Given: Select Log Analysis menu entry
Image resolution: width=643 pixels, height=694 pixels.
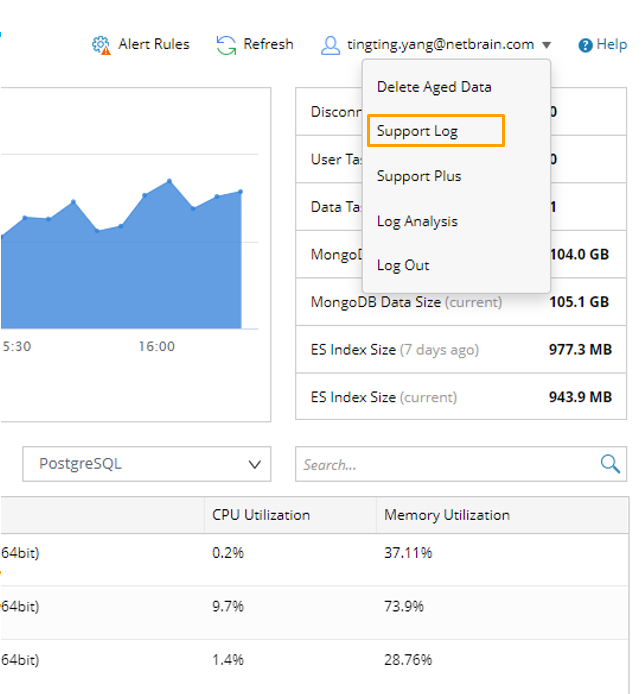Looking at the screenshot, I should [417, 221].
